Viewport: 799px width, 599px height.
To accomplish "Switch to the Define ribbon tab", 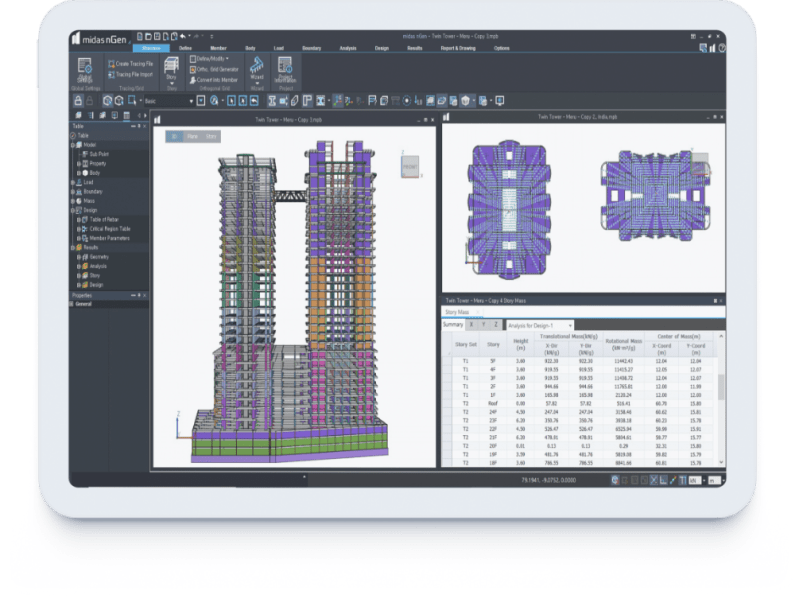I will (x=185, y=48).
